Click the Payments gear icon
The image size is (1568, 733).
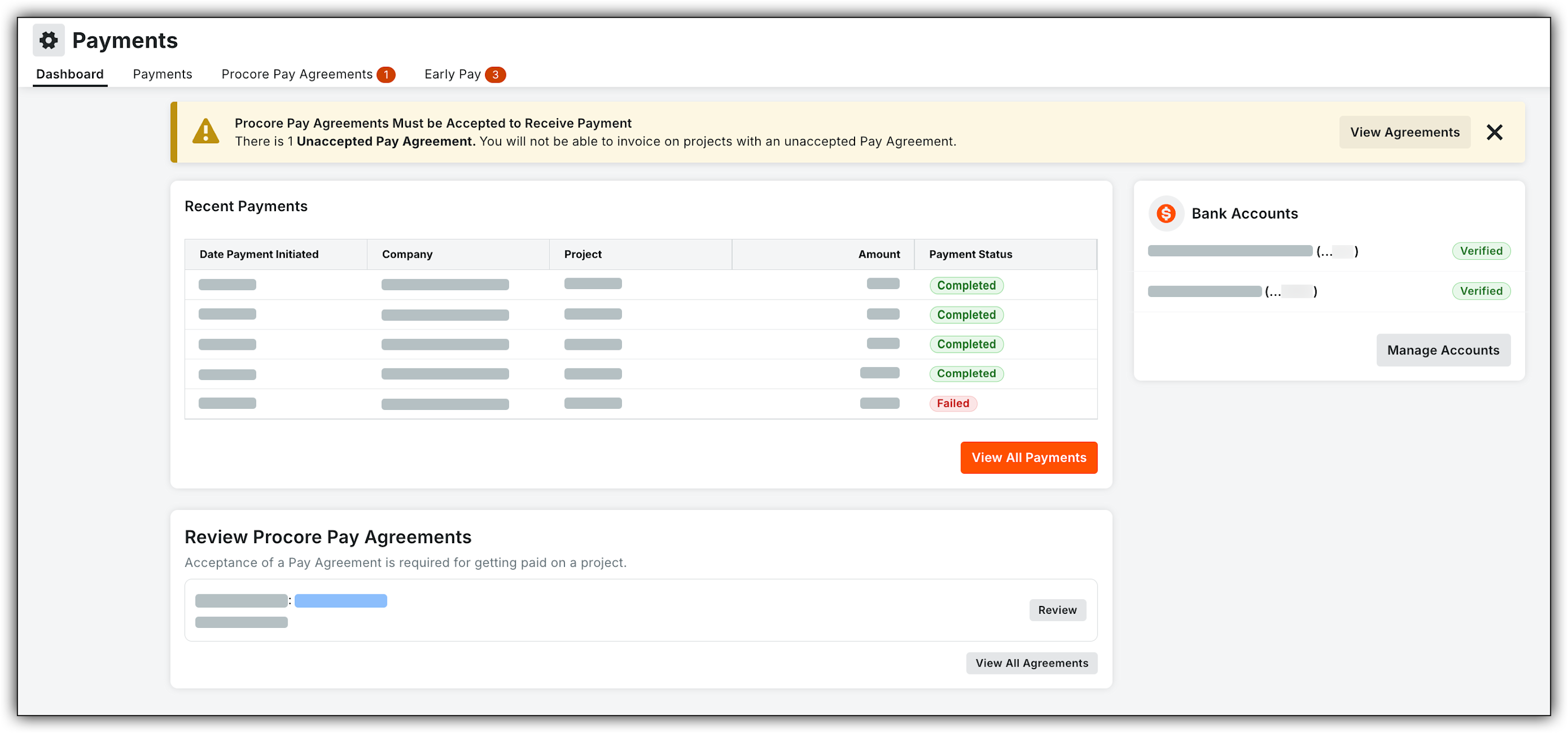point(48,40)
